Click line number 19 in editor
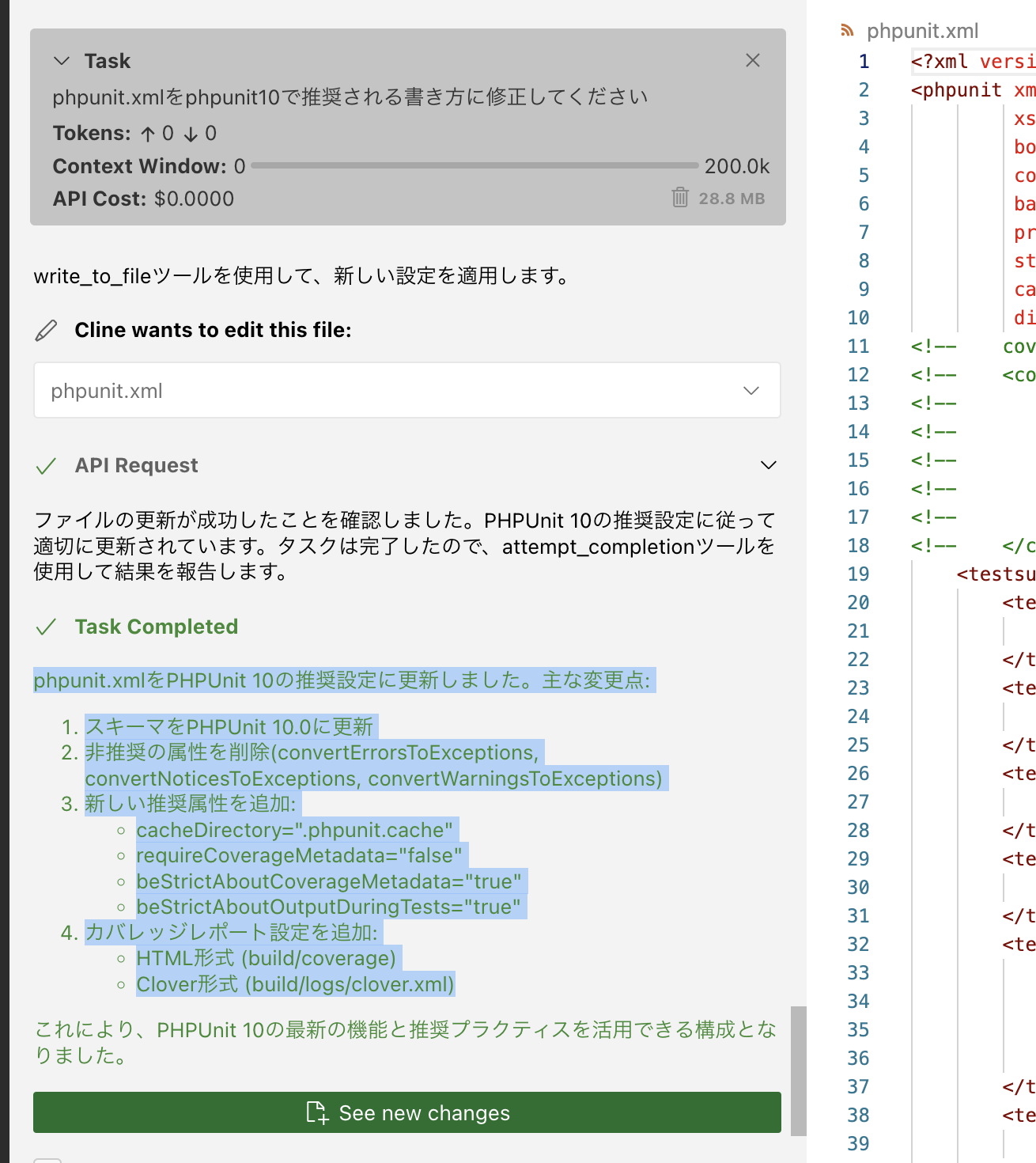Image resolution: width=1036 pixels, height=1163 pixels. pyautogui.click(x=858, y=574)
